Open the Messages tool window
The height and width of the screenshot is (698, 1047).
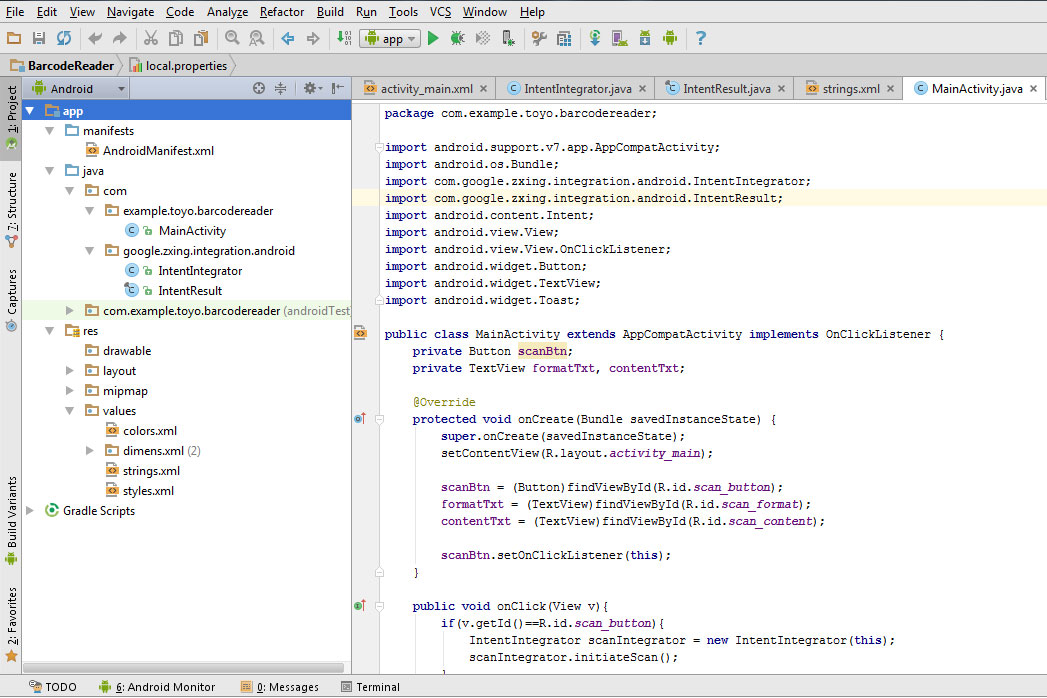[288, 687]
